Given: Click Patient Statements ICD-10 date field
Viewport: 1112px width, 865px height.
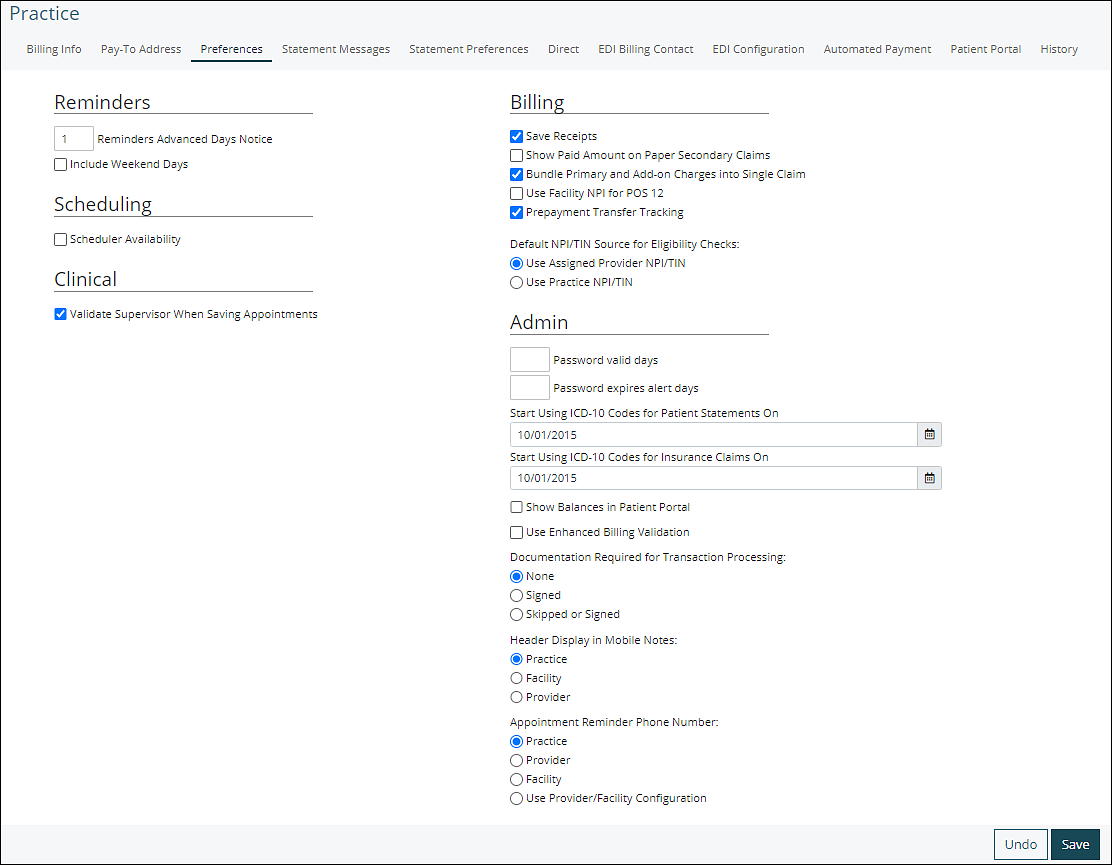Looking at the screenshot, I should pos(713,435).
